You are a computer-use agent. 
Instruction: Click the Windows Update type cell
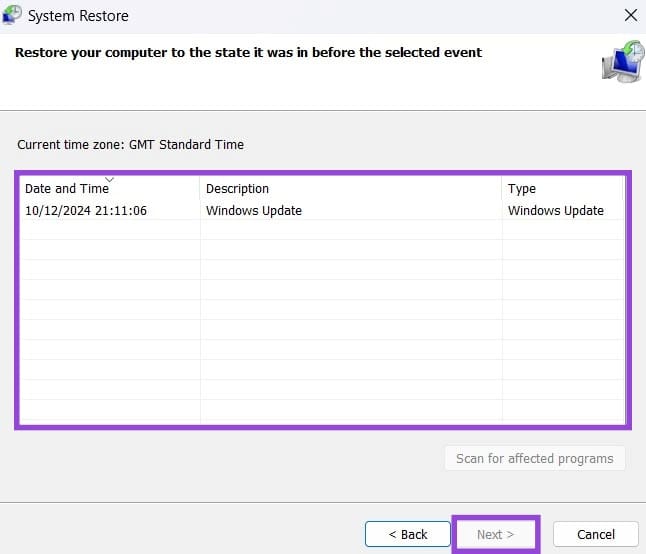[555, 210]
